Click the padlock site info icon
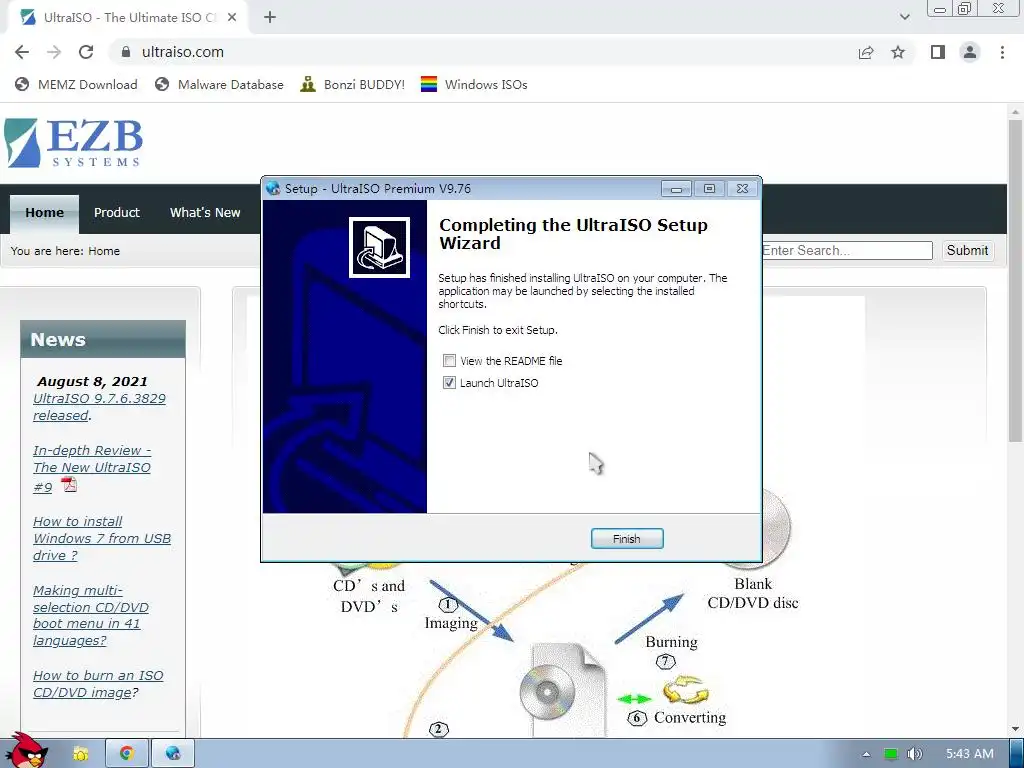Viewport: 1024px width, 768px height. 126,52
